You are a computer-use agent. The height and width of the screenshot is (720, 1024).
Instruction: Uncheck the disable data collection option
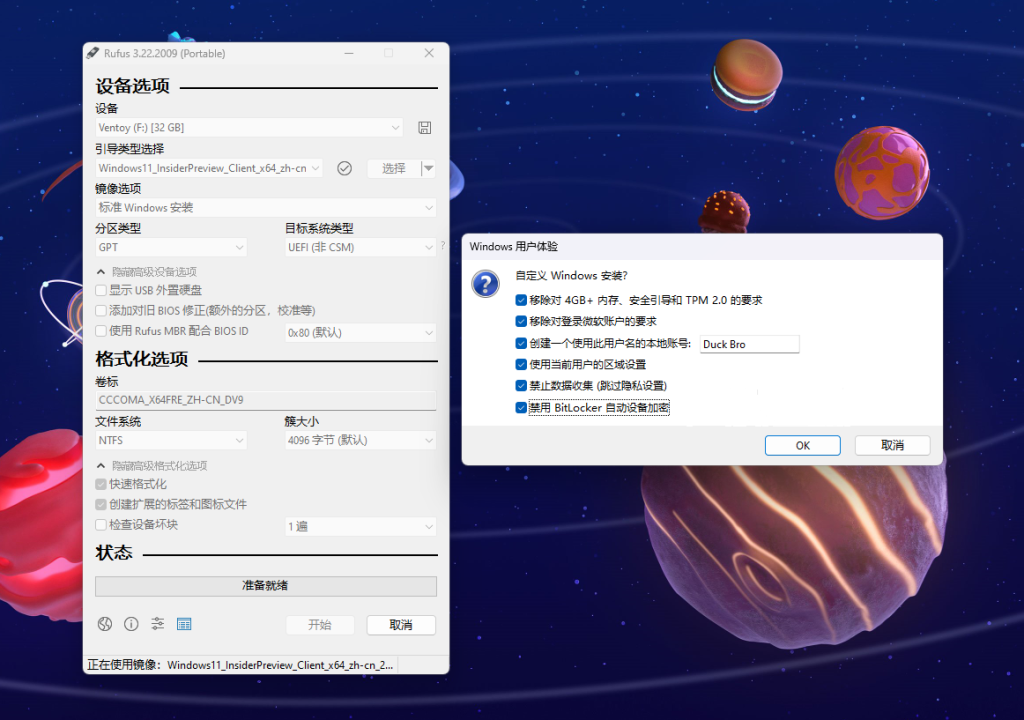click(521, 386)
